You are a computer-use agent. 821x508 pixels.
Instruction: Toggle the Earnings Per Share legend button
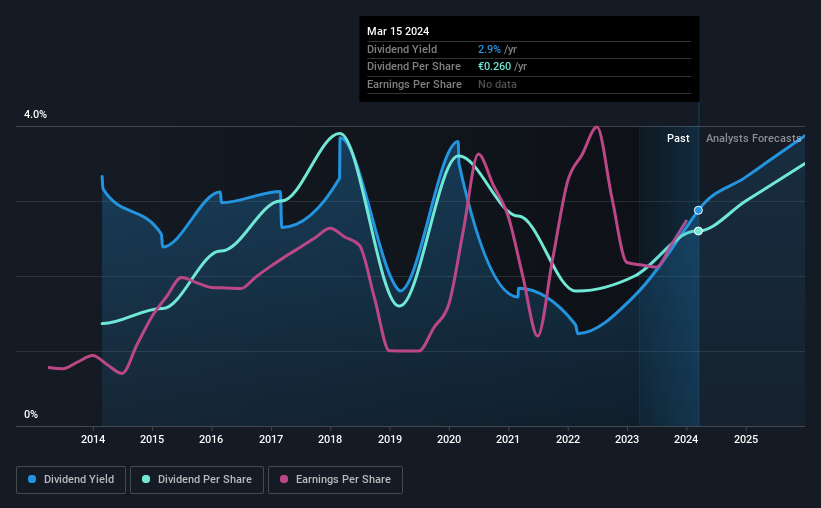pos(335,480)
